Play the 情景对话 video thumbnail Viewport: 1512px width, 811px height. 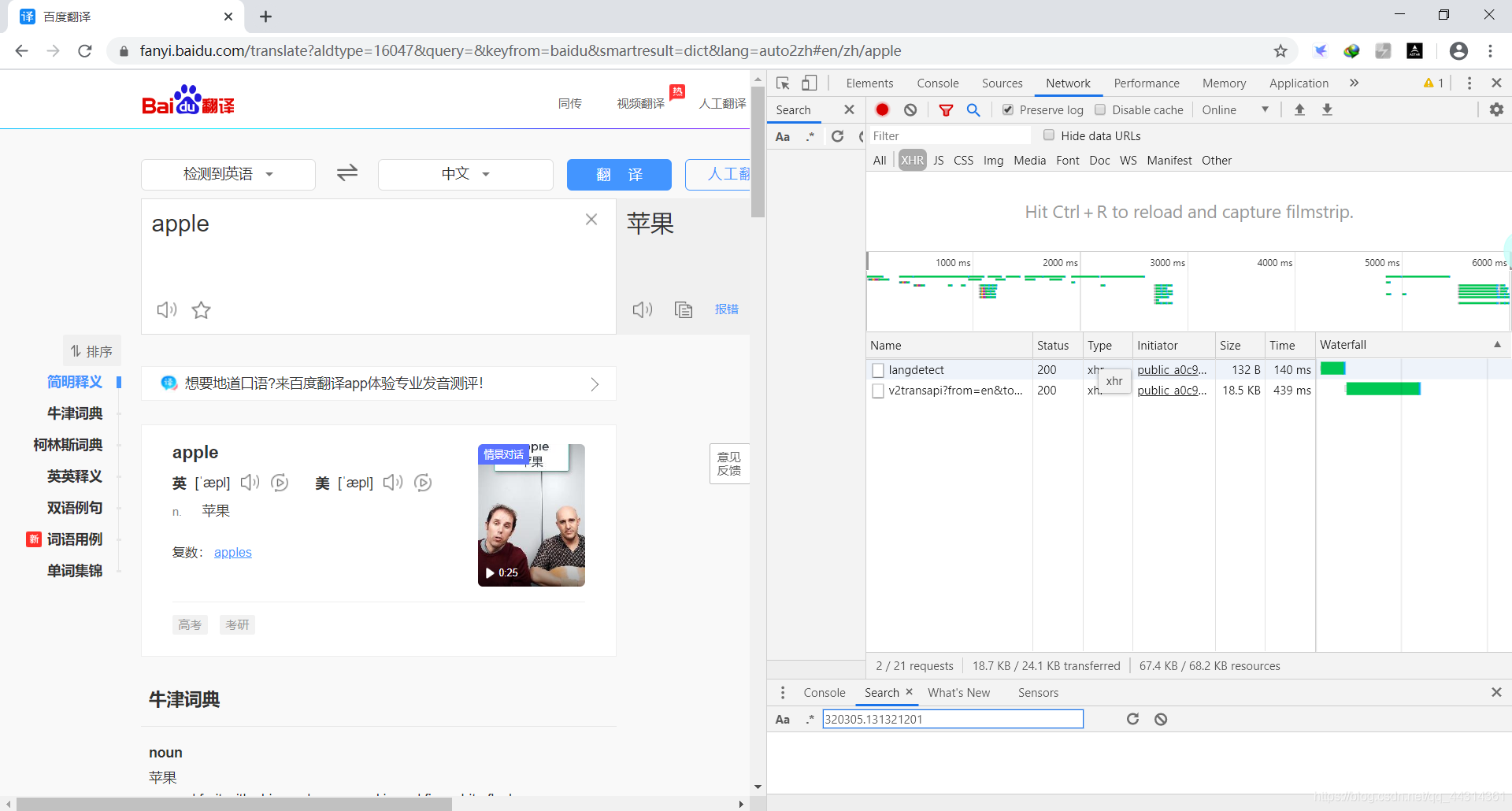tap(532, 516)
